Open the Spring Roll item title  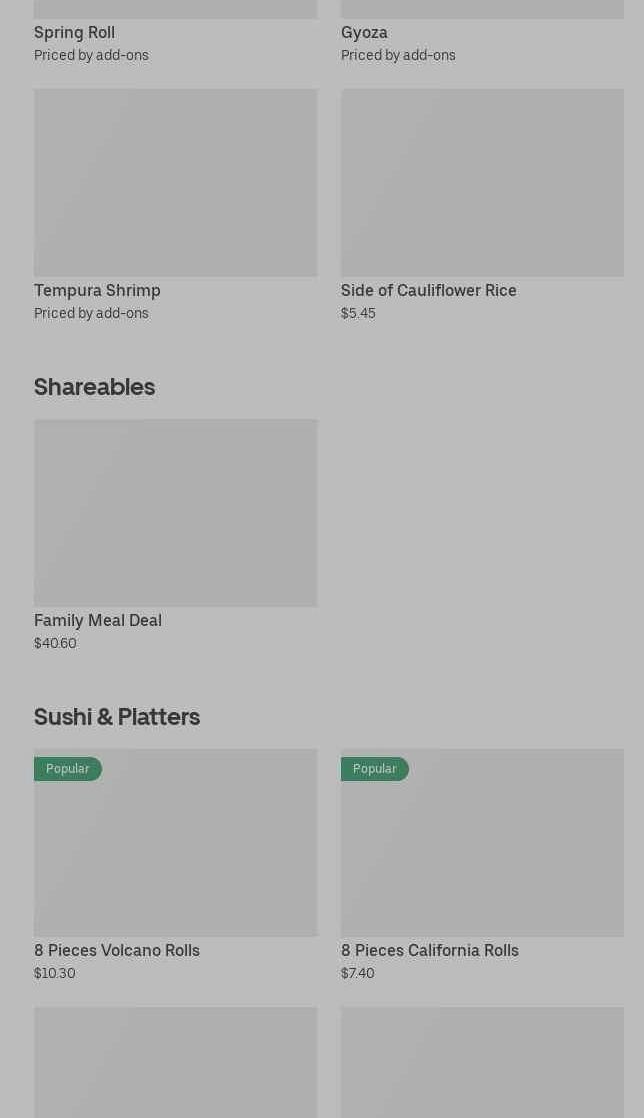(74, 32)
